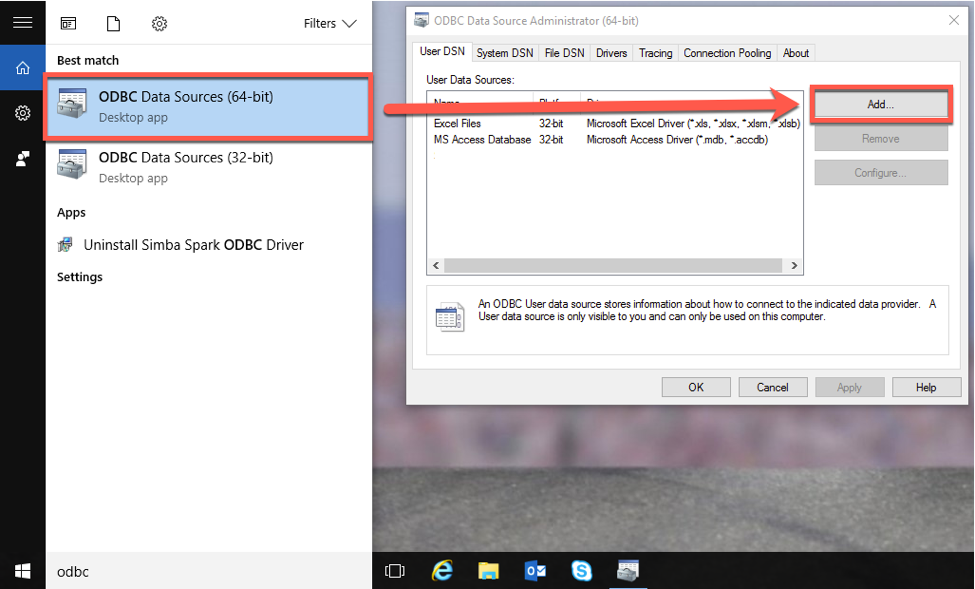Open File Explorer from taskbar

click(488, 571)
